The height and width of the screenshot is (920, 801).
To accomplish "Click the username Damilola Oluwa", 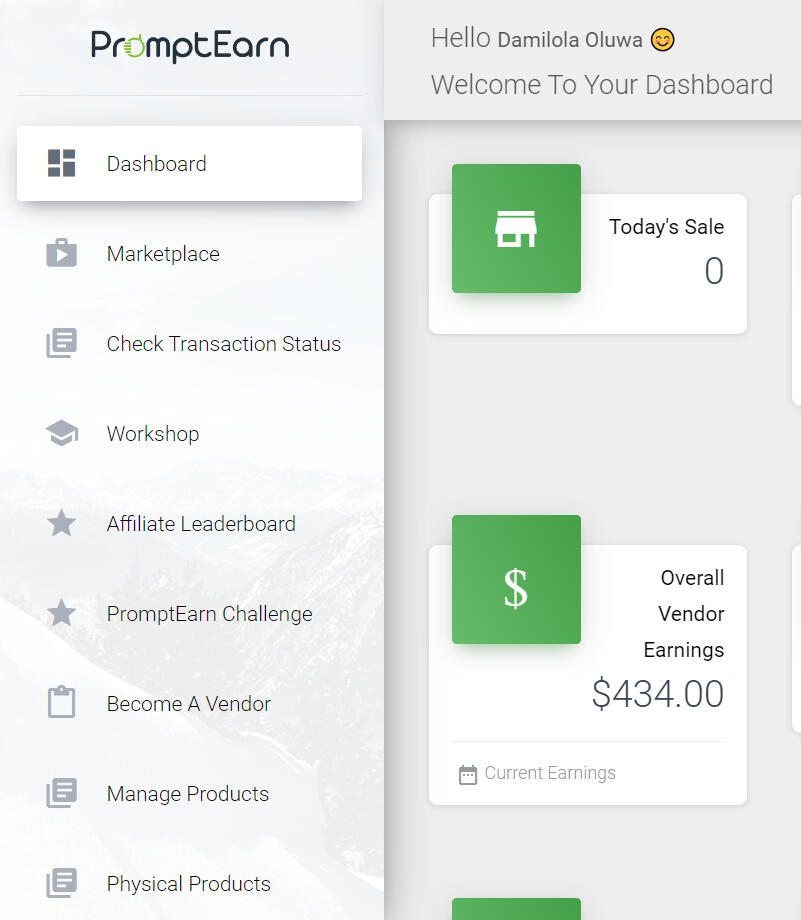I will tap(570, 40).
